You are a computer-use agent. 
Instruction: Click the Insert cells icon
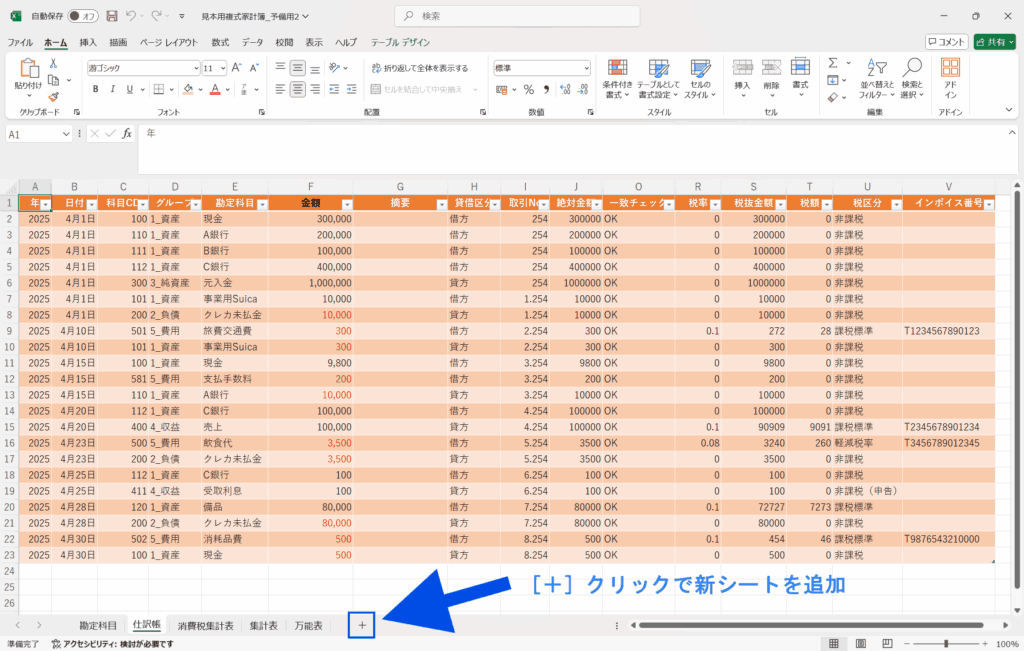pos(743,67)
